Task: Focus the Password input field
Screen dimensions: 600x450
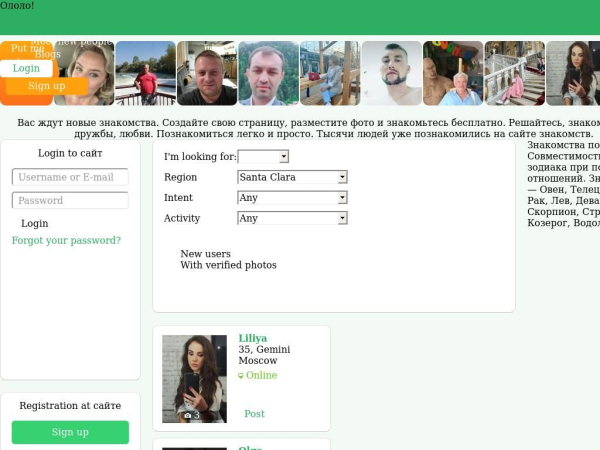Action: (70, 201)
